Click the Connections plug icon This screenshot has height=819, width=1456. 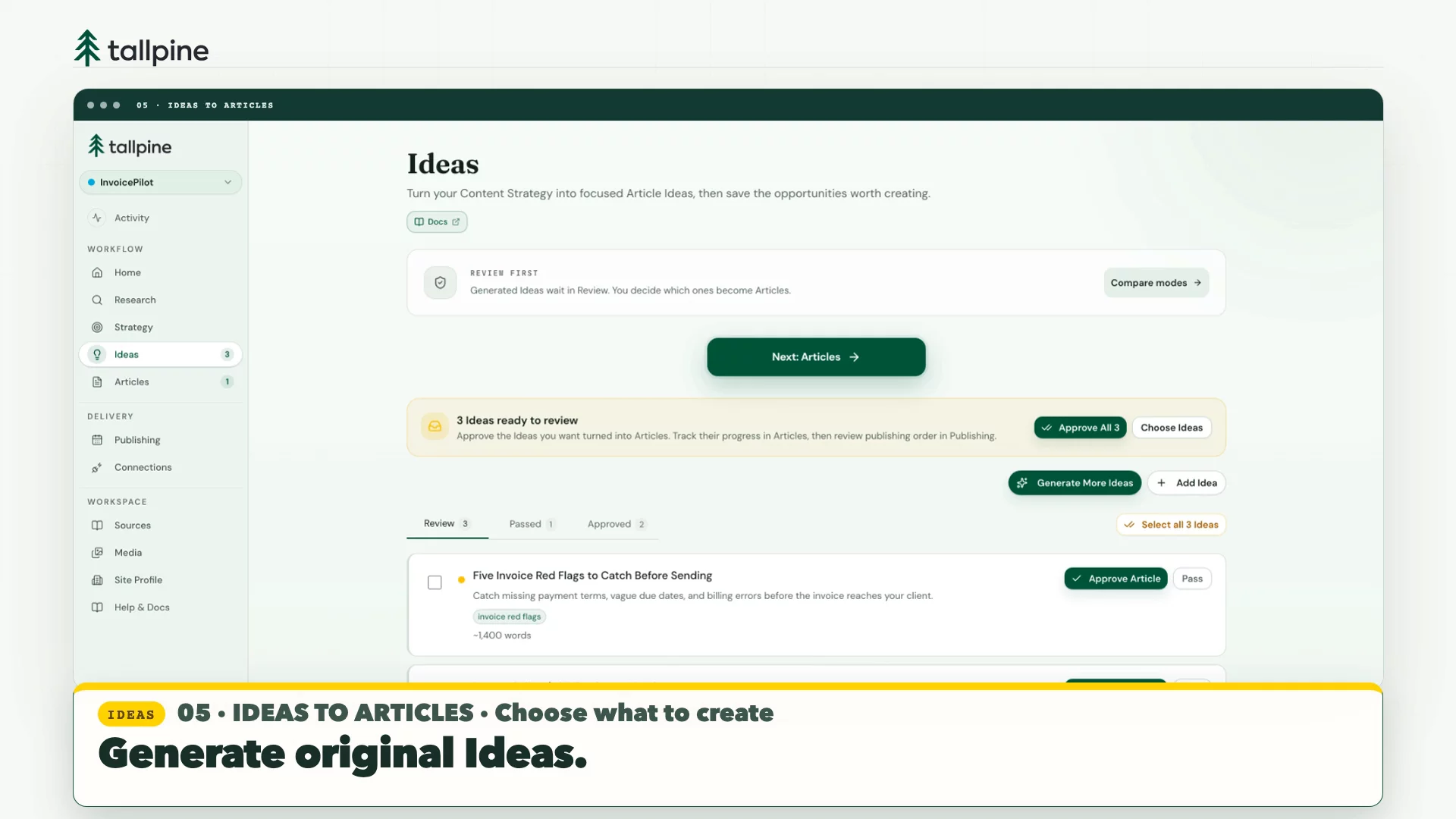(x=97, y=467)
